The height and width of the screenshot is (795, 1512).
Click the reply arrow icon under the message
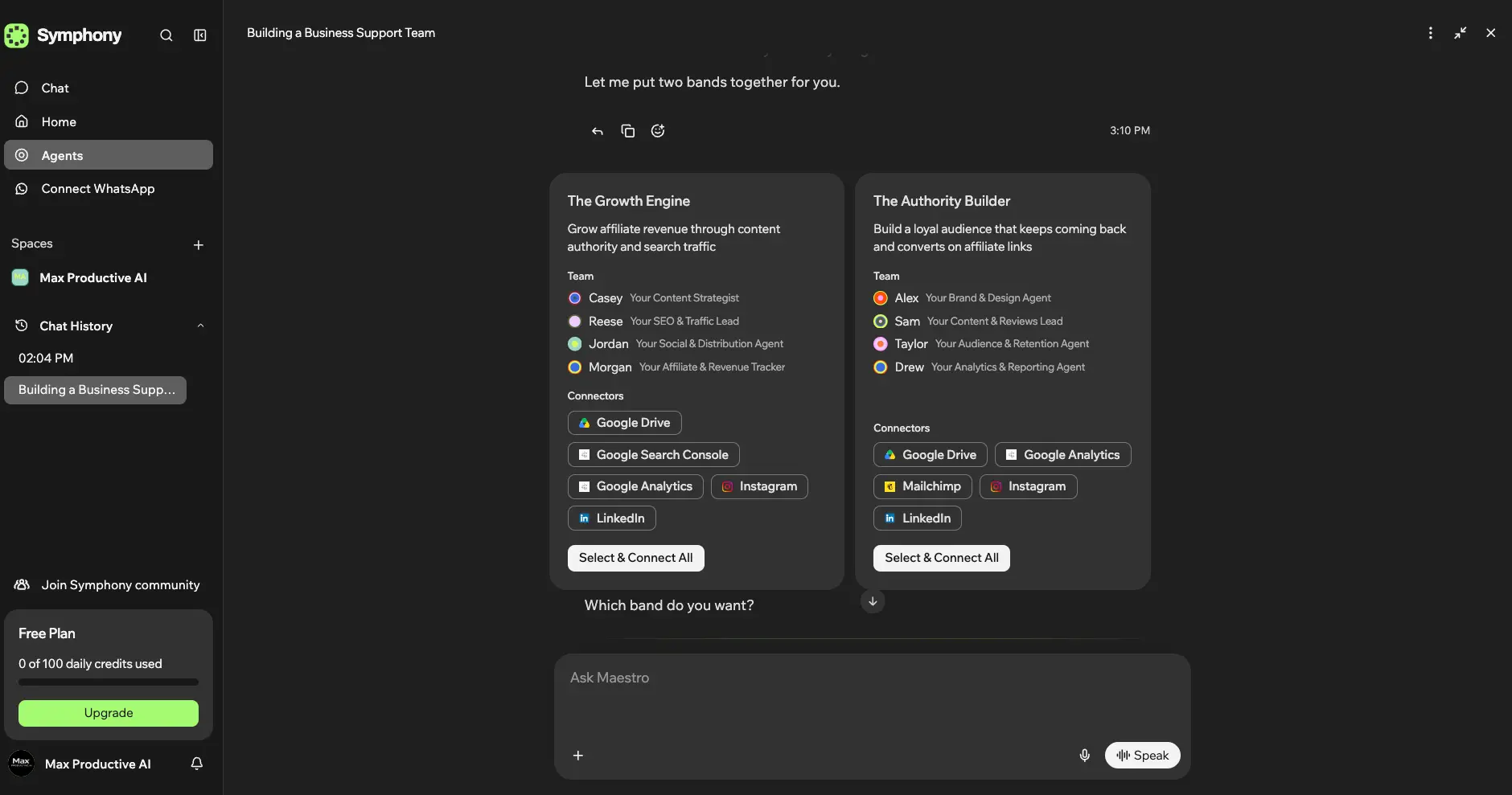point(598,131)
